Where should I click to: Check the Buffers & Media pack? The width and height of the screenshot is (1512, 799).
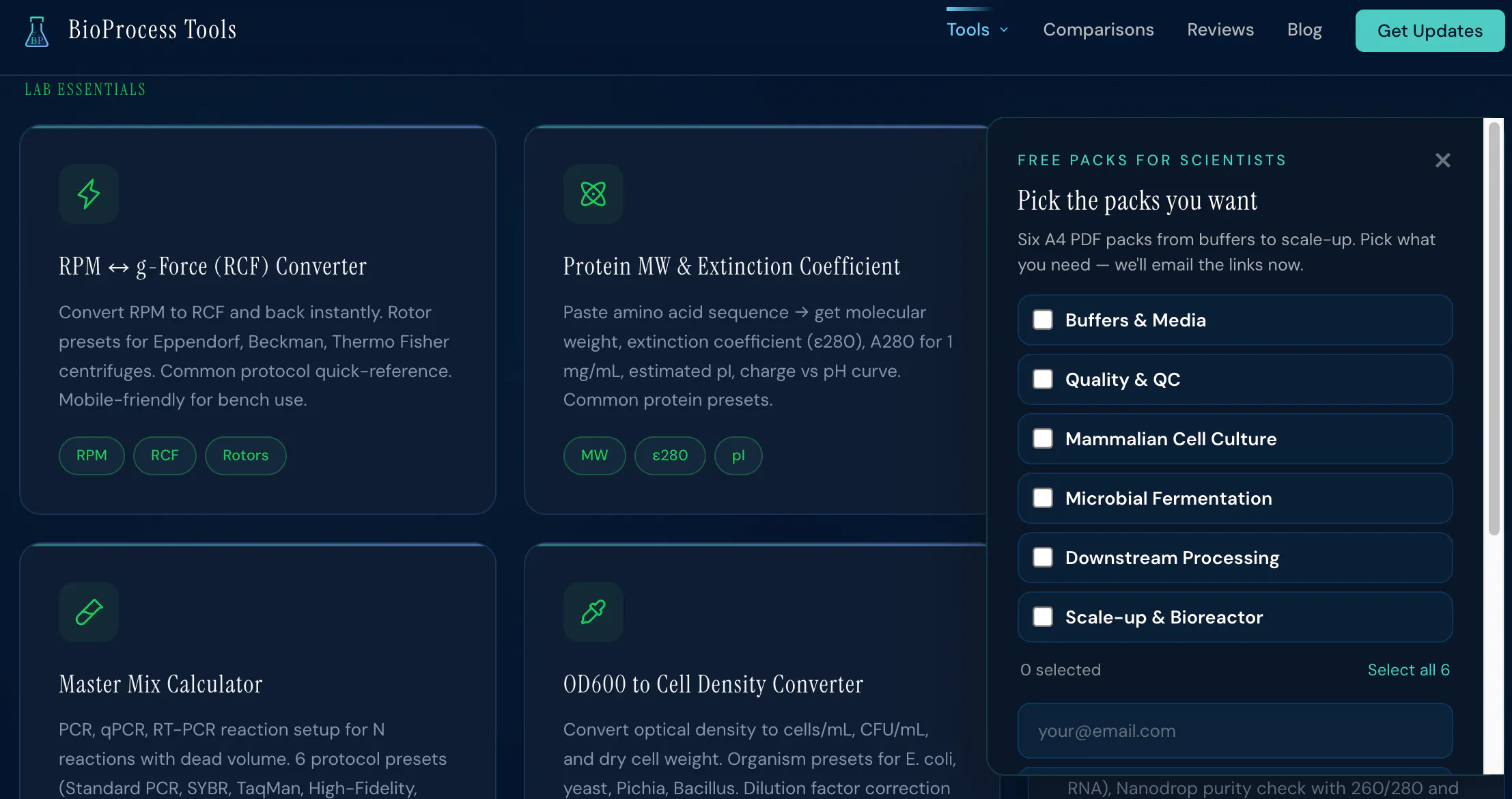1043,320
